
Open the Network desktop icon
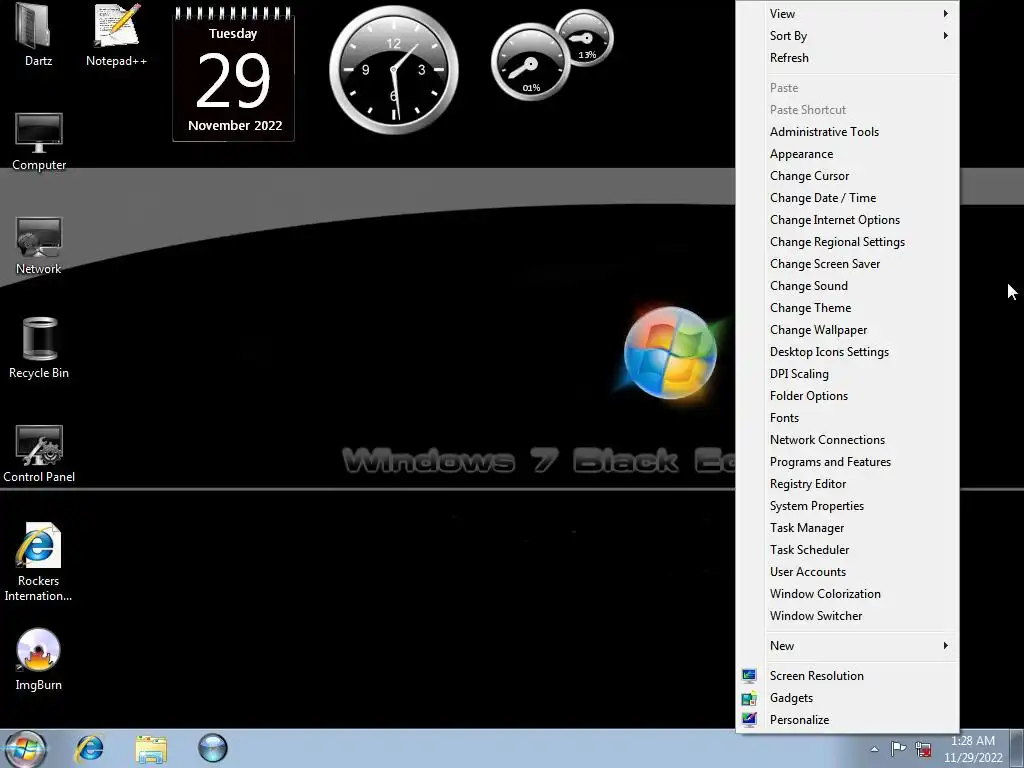(39, 236)
